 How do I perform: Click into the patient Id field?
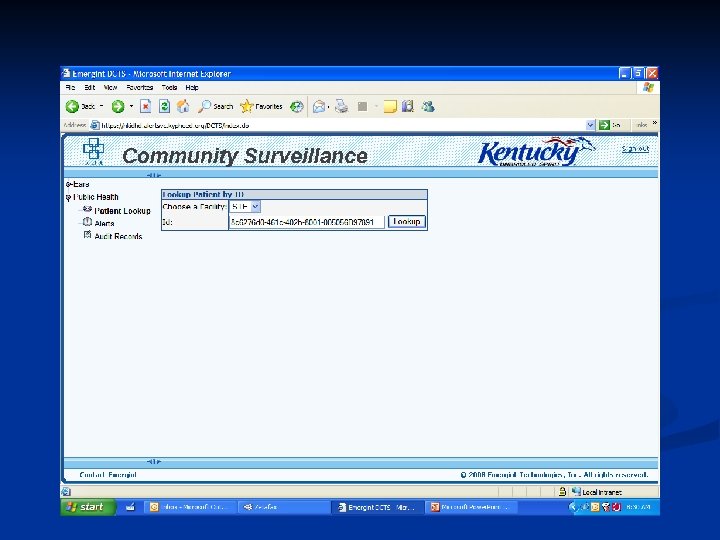tap(306, 222)
